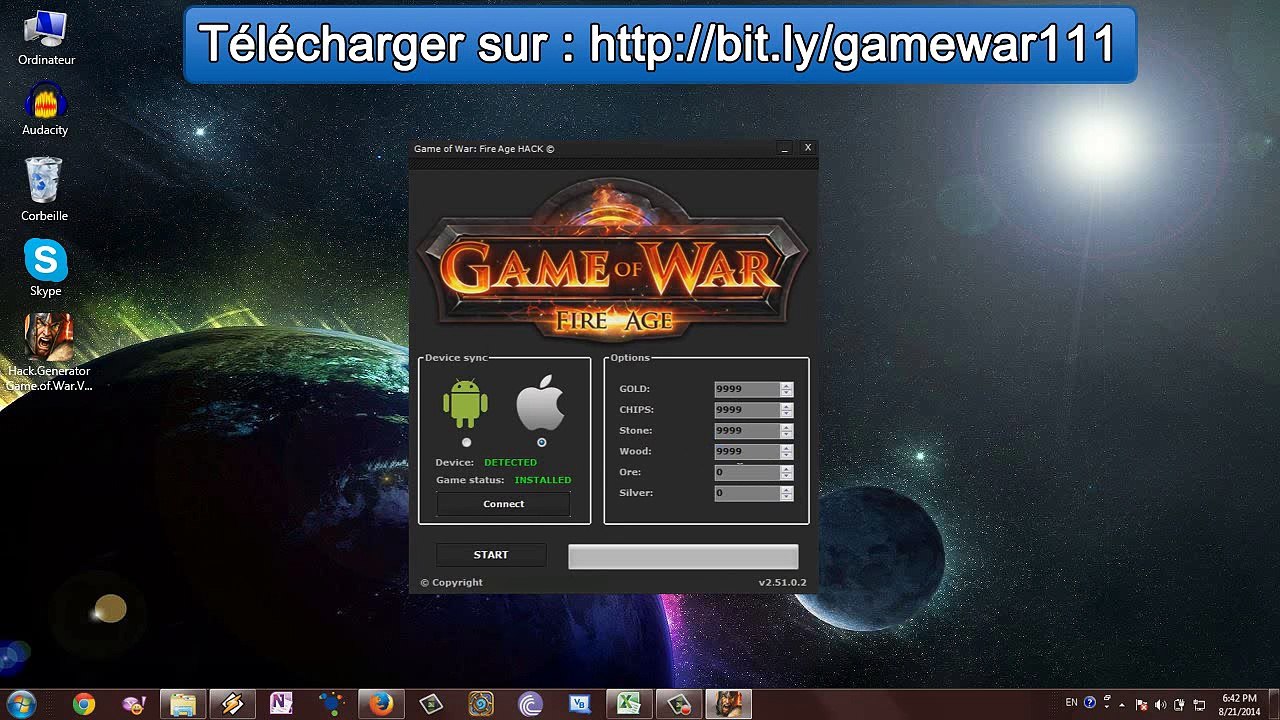Open Google Chrome from the taskbar
The height and width of the screenshot is (720, 1280).
coord(84,705)
